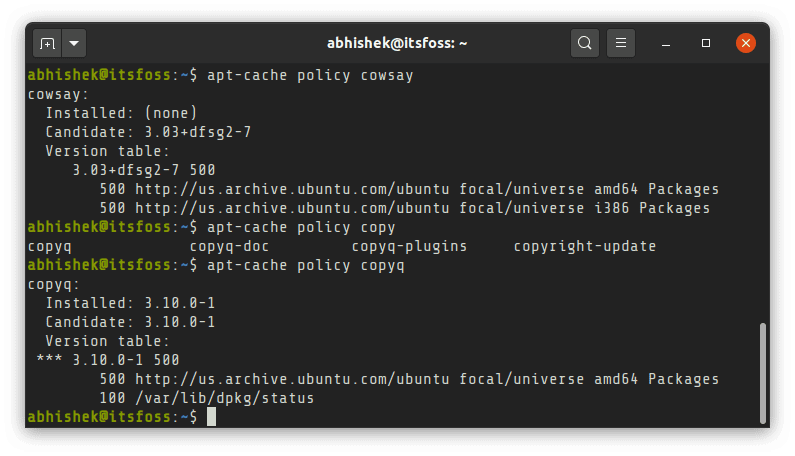Click the '*** 3.10.0-1 500' version line

click(107, 360)
